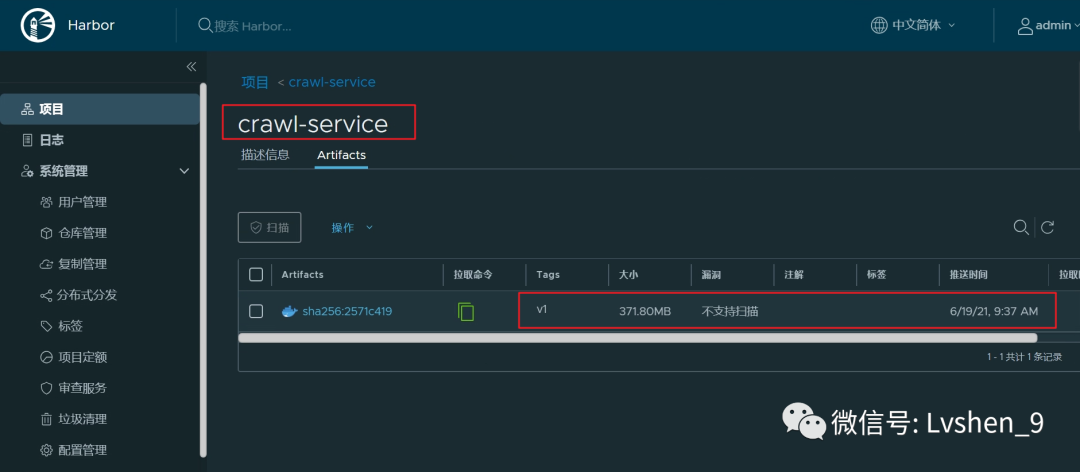
Task: Click the 扫描 scan button
Action: [x=269, y=227]
